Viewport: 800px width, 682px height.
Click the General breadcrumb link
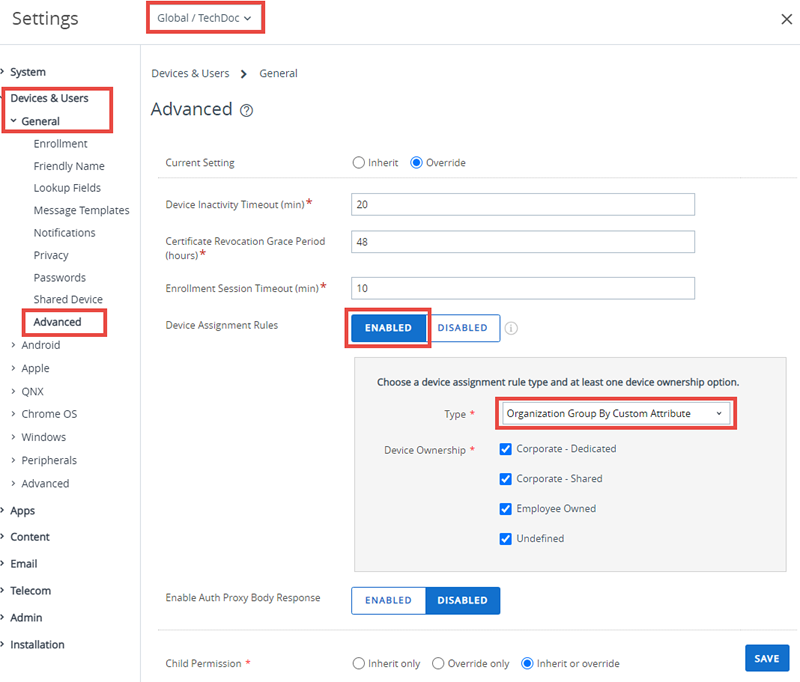click(278, 73)
